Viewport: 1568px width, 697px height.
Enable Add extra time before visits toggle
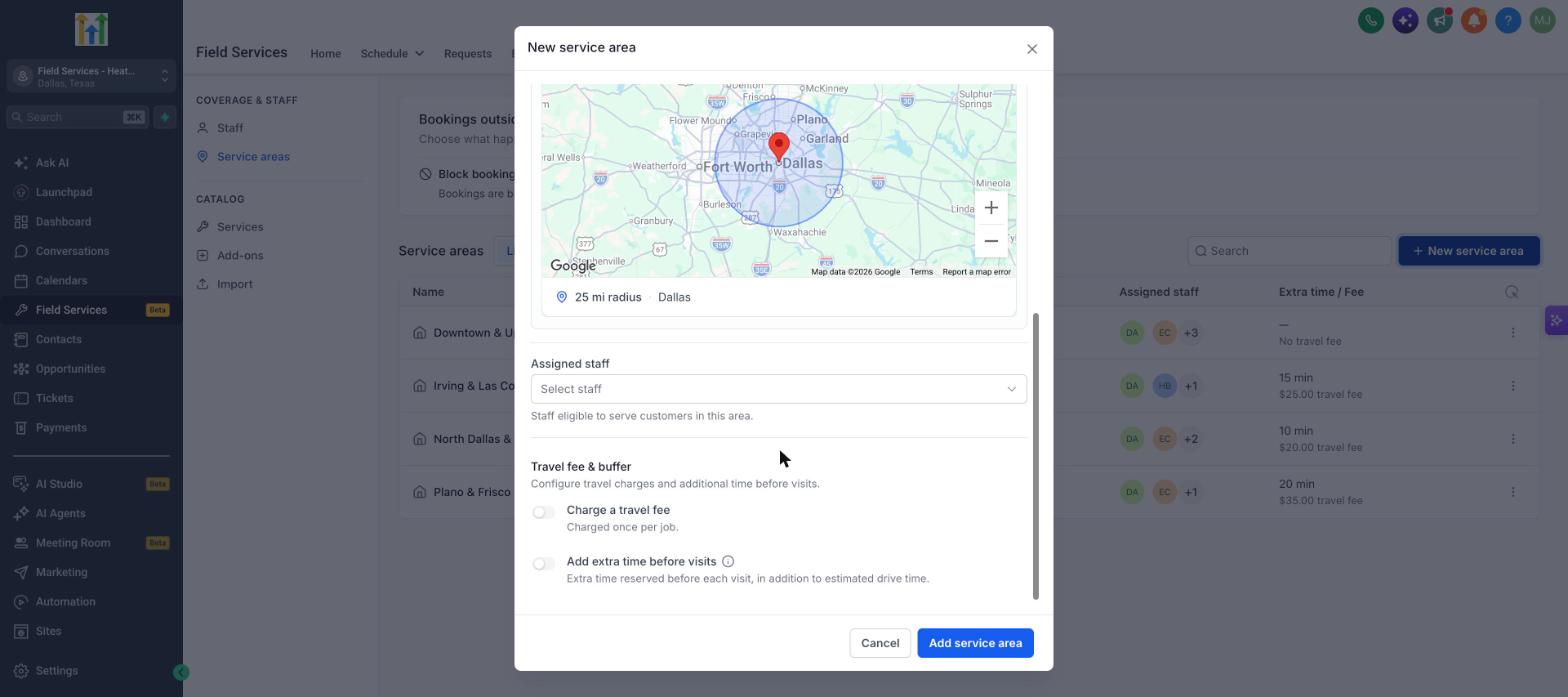click(543, 564)
